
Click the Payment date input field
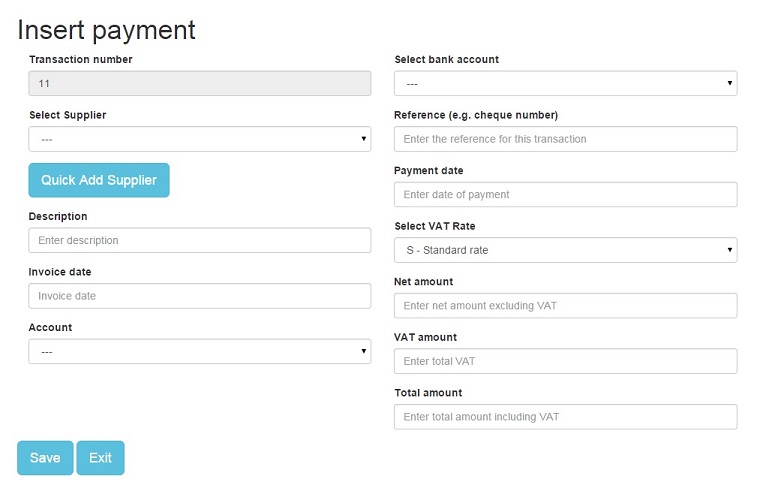pos(565,194)
